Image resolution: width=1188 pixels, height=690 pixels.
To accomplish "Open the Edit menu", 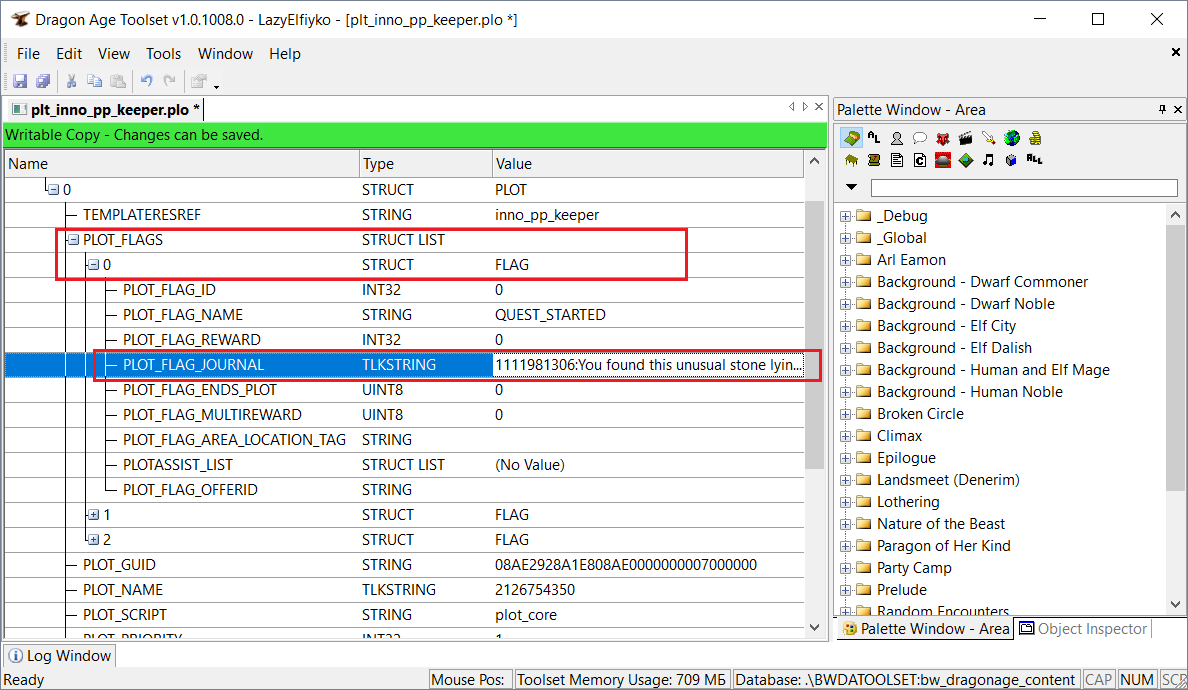I will pyautogui.click(x=69, y=54).
